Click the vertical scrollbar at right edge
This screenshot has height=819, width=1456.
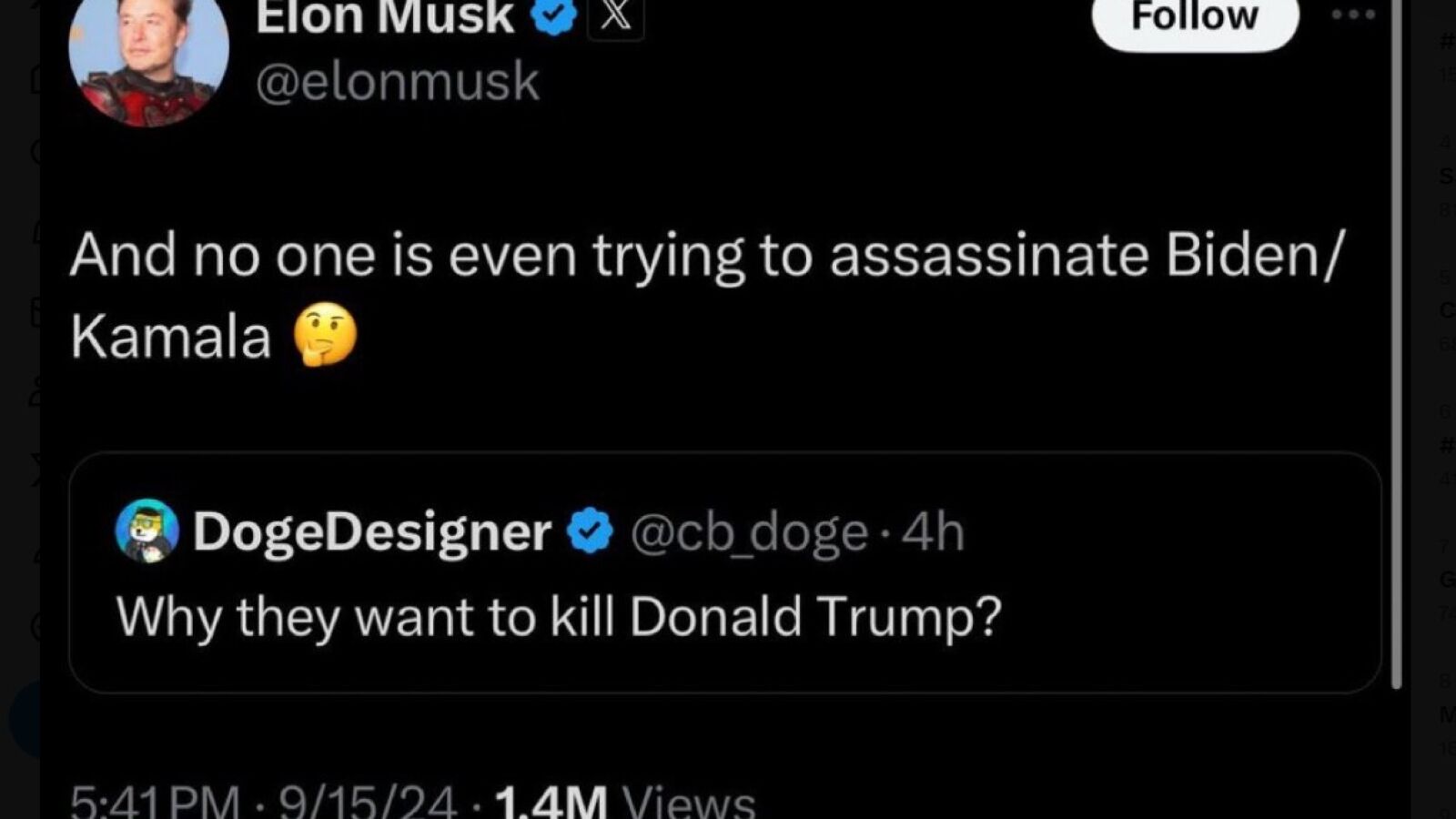[x=1396, y=364]
